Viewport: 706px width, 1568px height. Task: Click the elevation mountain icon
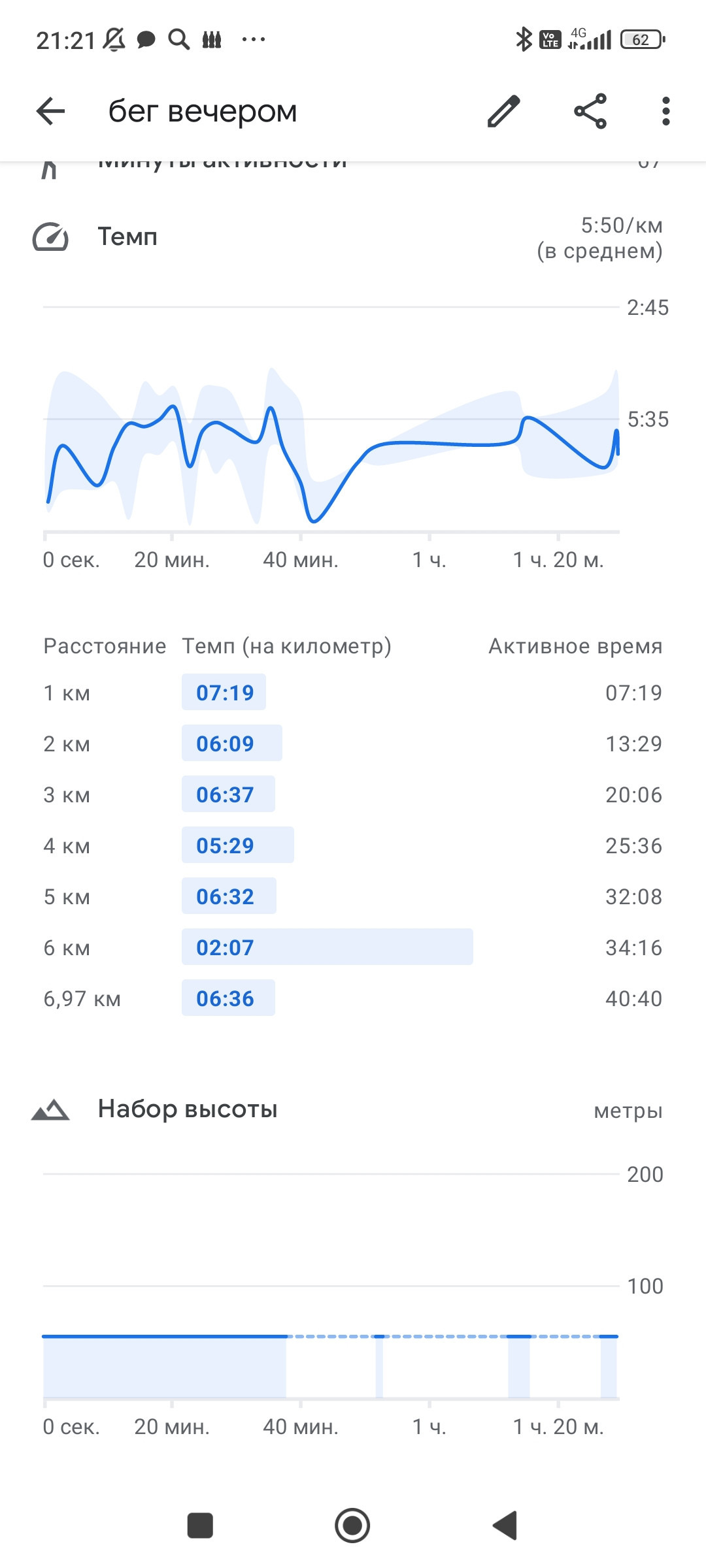tap(50, 1109)
